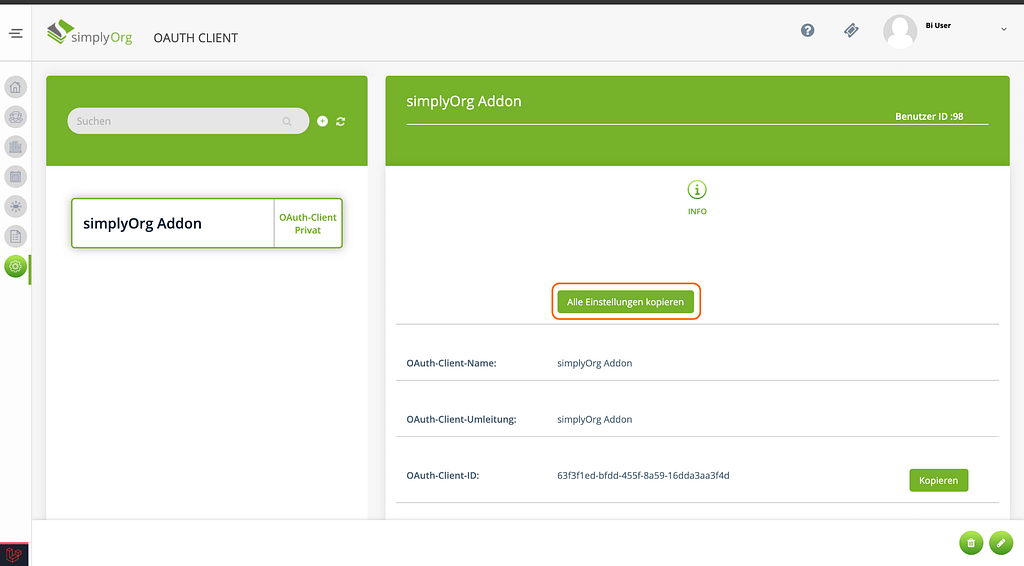Open the document list sidebar icon
This screenshot has height=566, width=1024.
(x=16, y=236)
